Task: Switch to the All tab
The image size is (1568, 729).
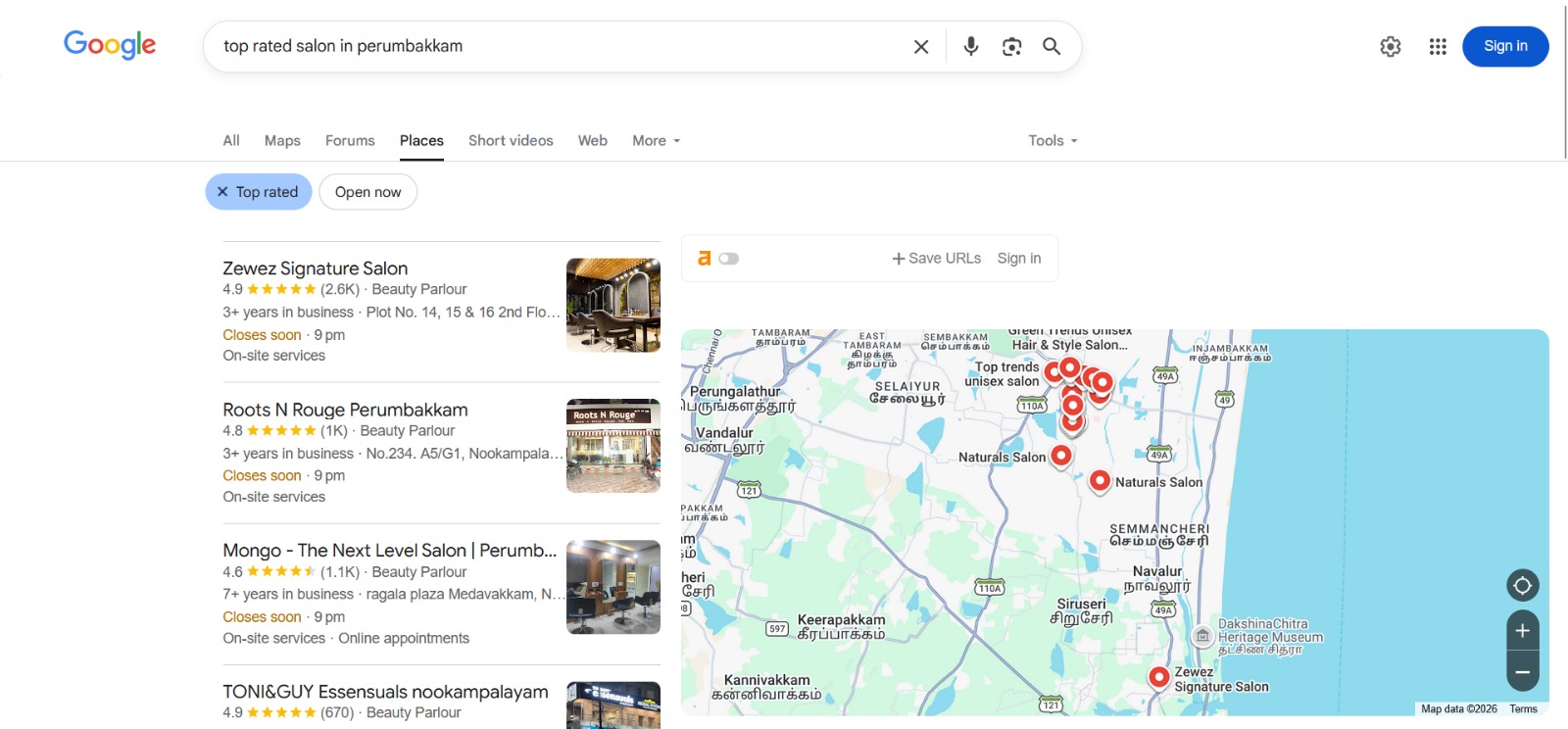Action: 231,141
